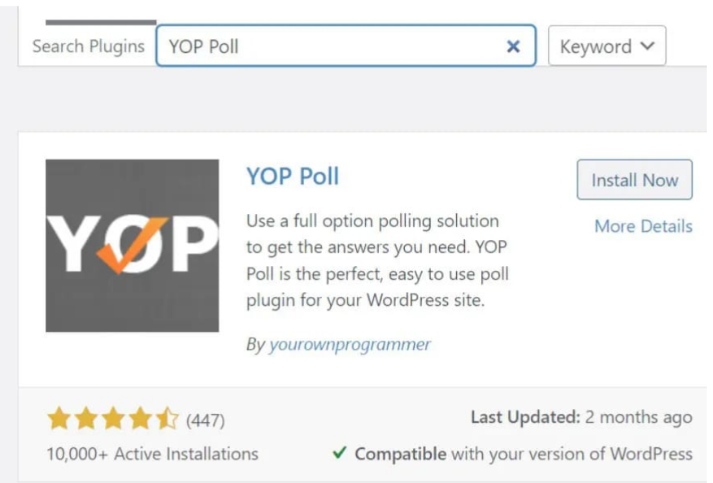
Task: Click the chevron arrow on Keyword dropdown
Action: [x=647, y=46]
